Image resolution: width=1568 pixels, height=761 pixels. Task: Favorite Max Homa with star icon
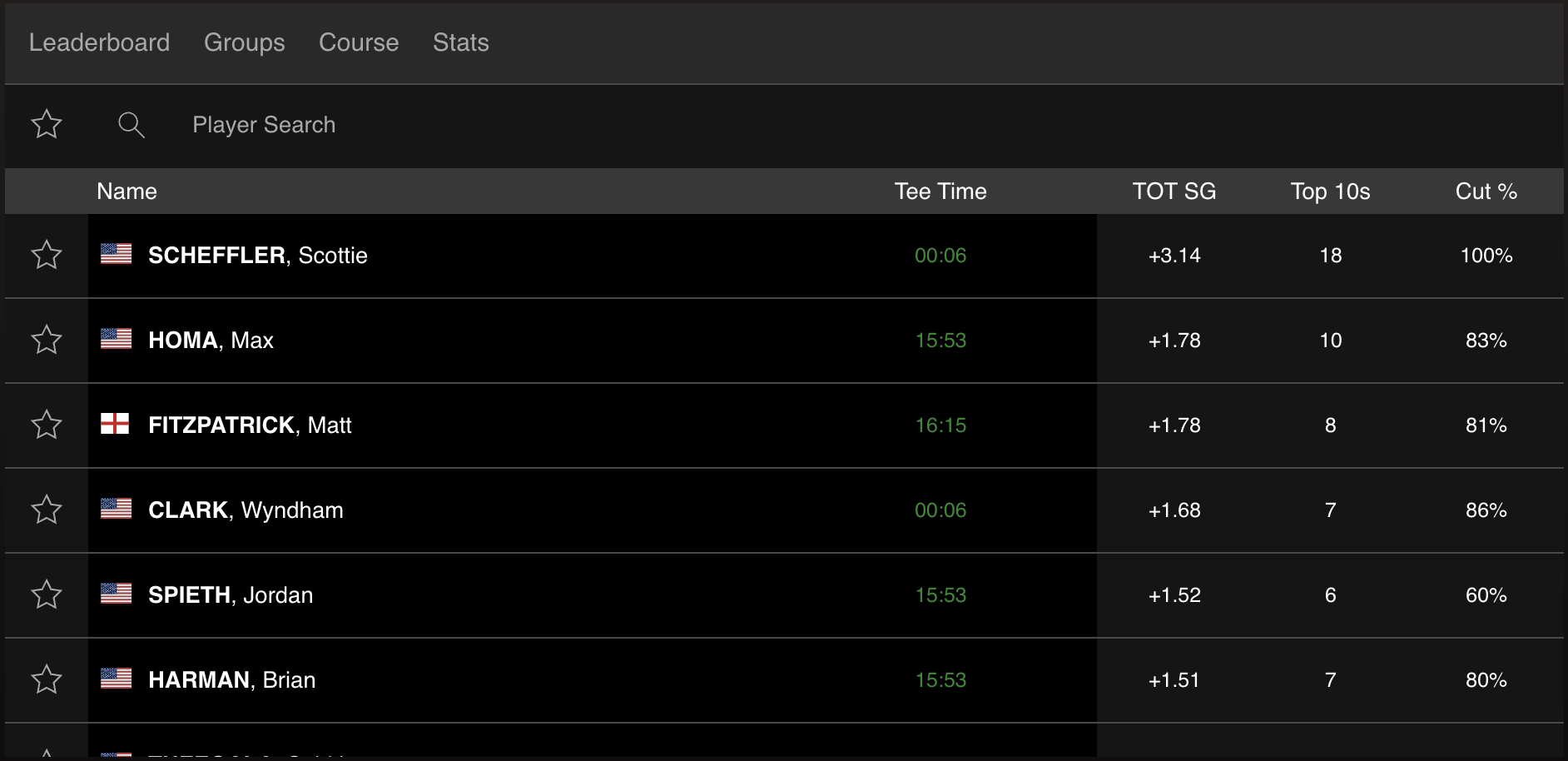click(47, 340)
